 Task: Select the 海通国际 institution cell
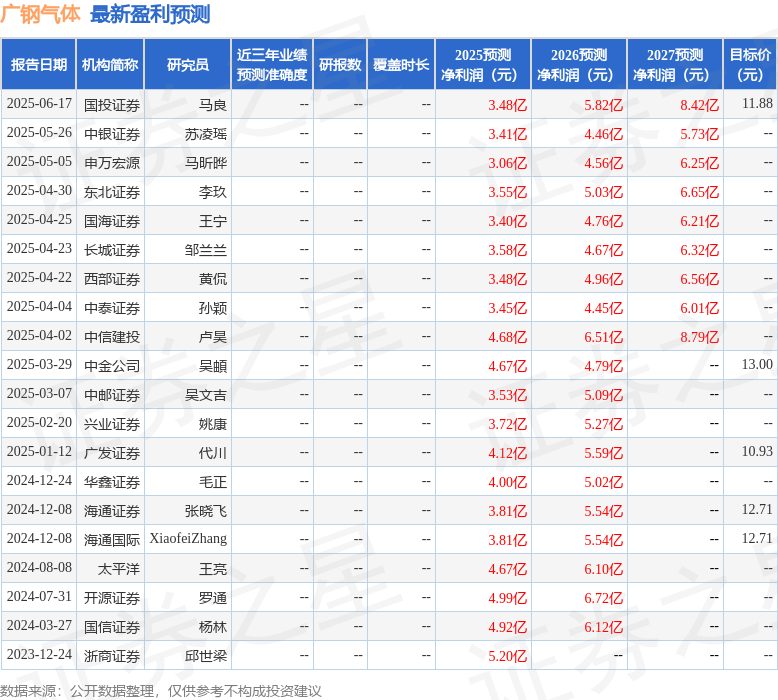click(x=112, y=540)
